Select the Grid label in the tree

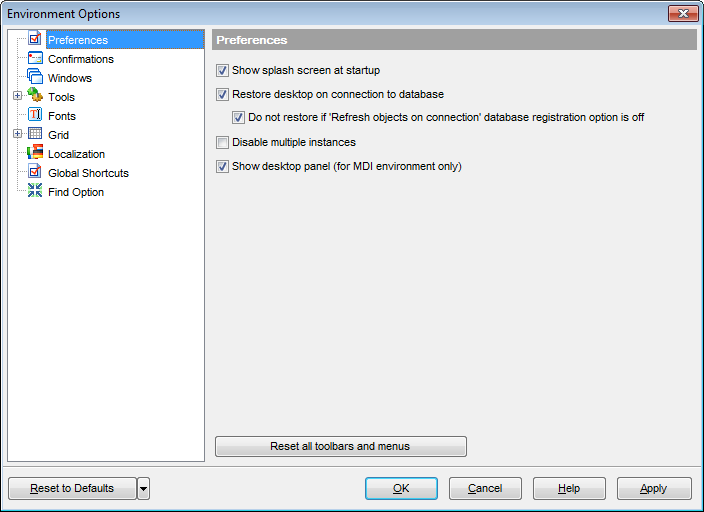click(x=58, y=135)
